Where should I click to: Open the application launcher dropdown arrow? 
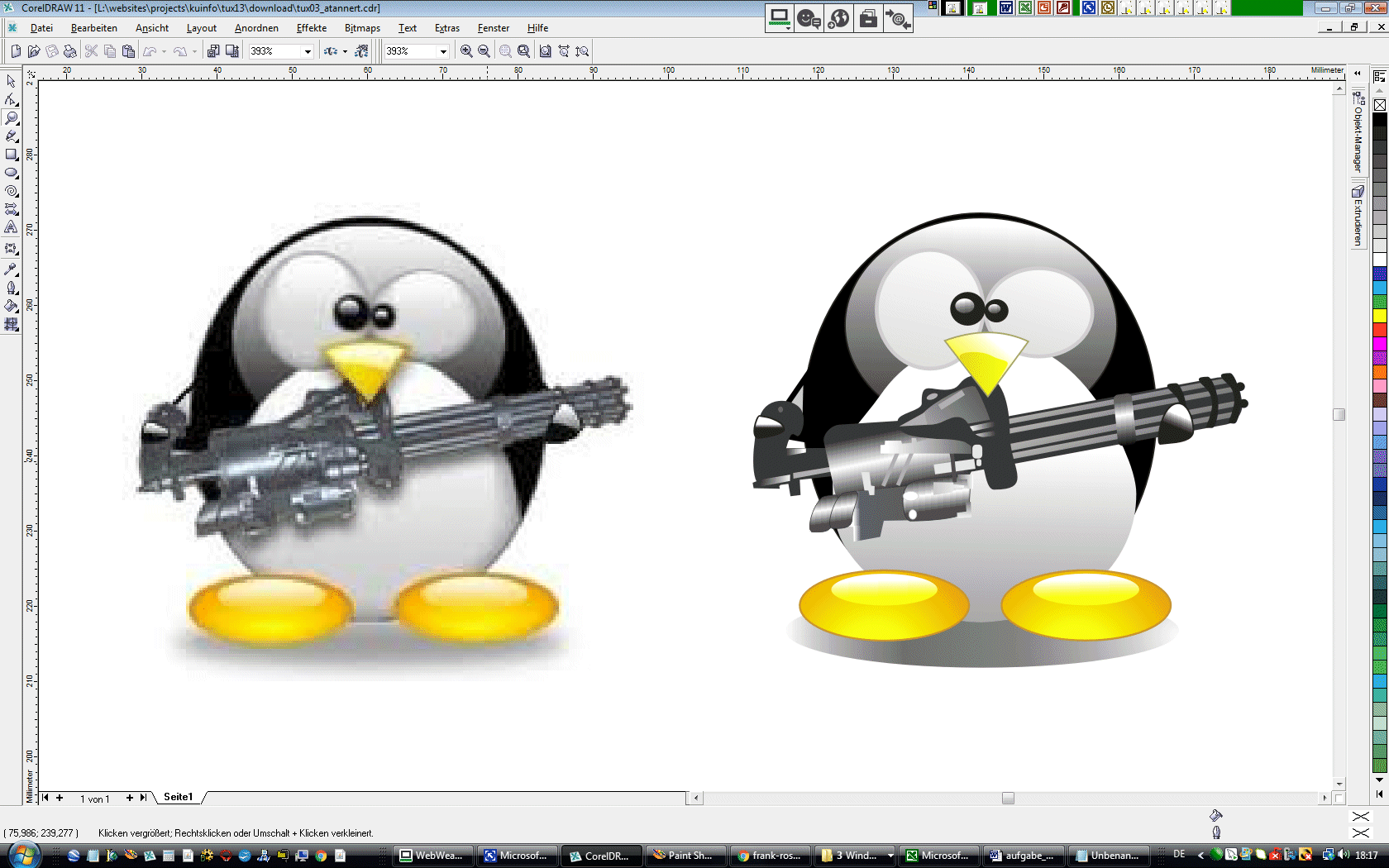345,51
